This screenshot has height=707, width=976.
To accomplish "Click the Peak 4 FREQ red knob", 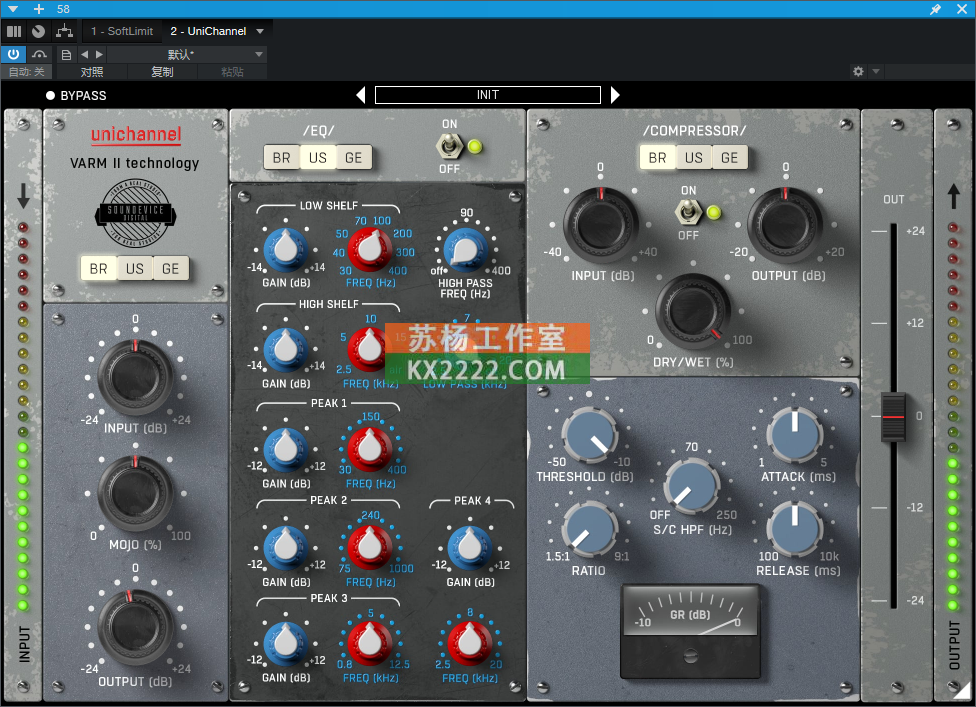I will pos(470,644).
